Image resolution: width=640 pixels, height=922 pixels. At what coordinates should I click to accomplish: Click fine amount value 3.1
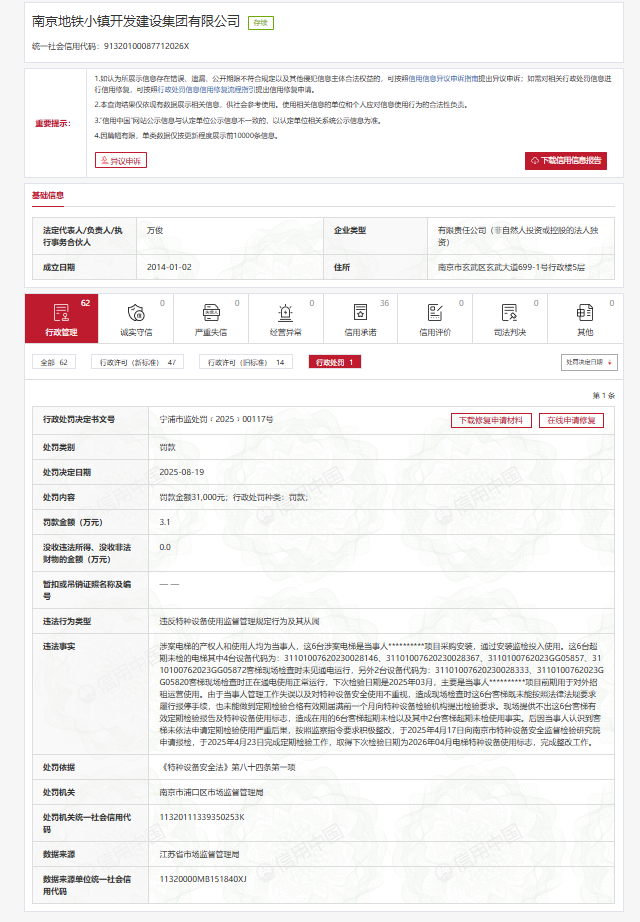165,522
